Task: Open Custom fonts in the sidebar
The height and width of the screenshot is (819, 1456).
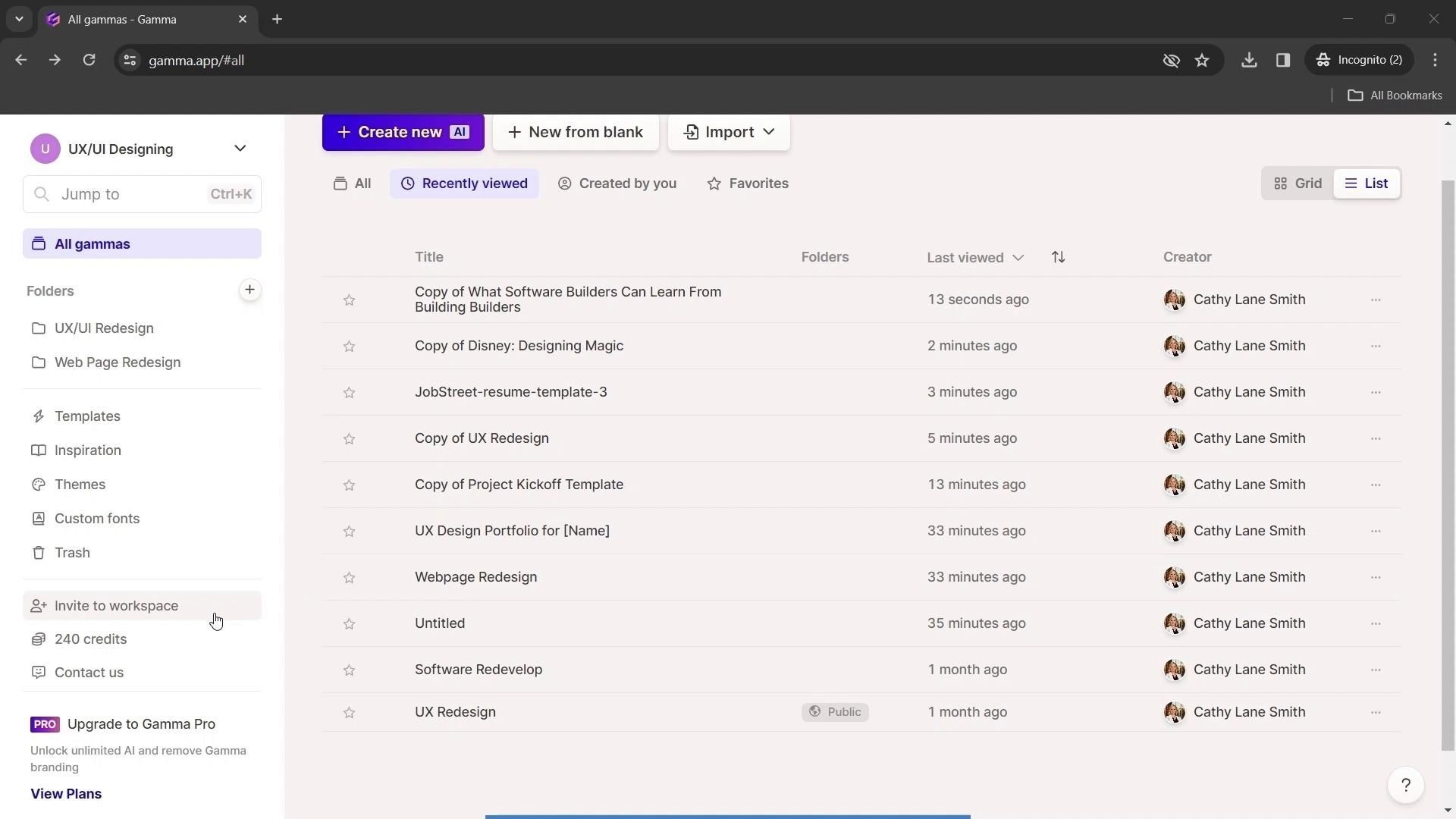Action: 96,519
